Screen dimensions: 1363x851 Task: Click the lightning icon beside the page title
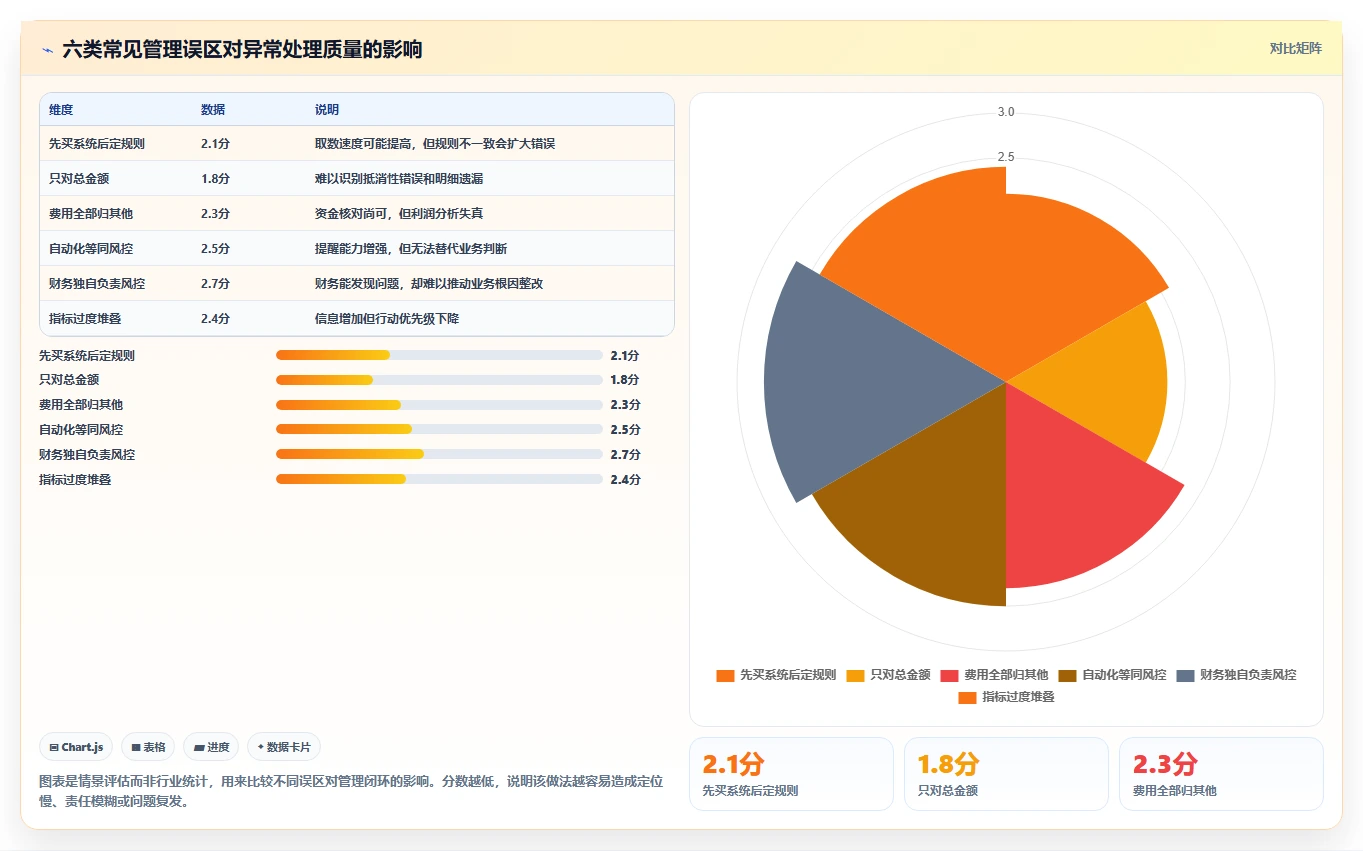click(x=47, y=49)
